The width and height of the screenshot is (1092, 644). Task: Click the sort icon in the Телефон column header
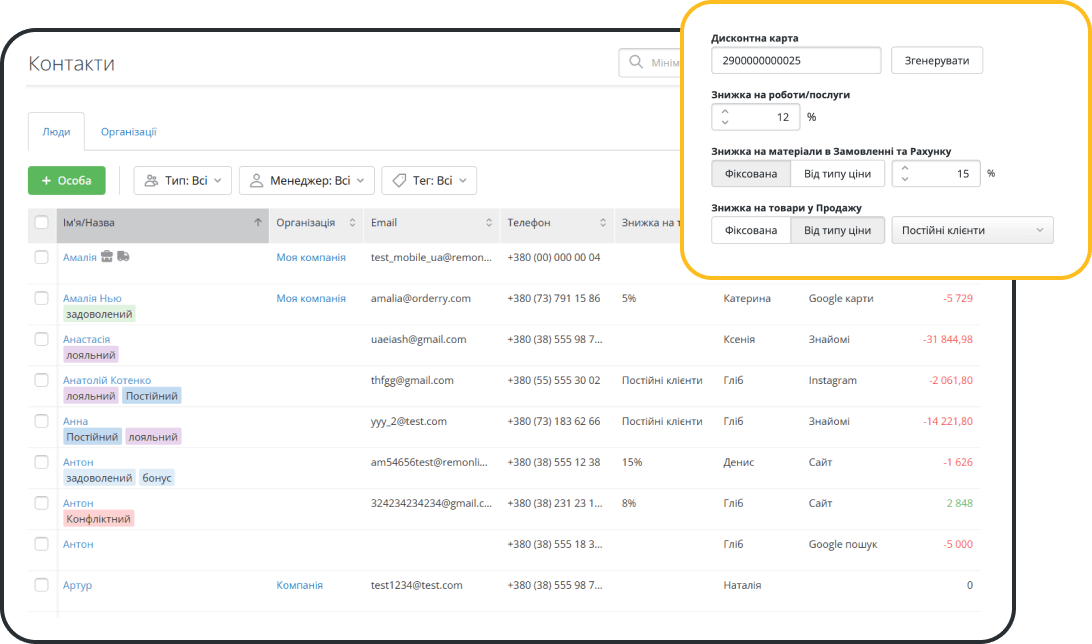click(x=603, y=223)
